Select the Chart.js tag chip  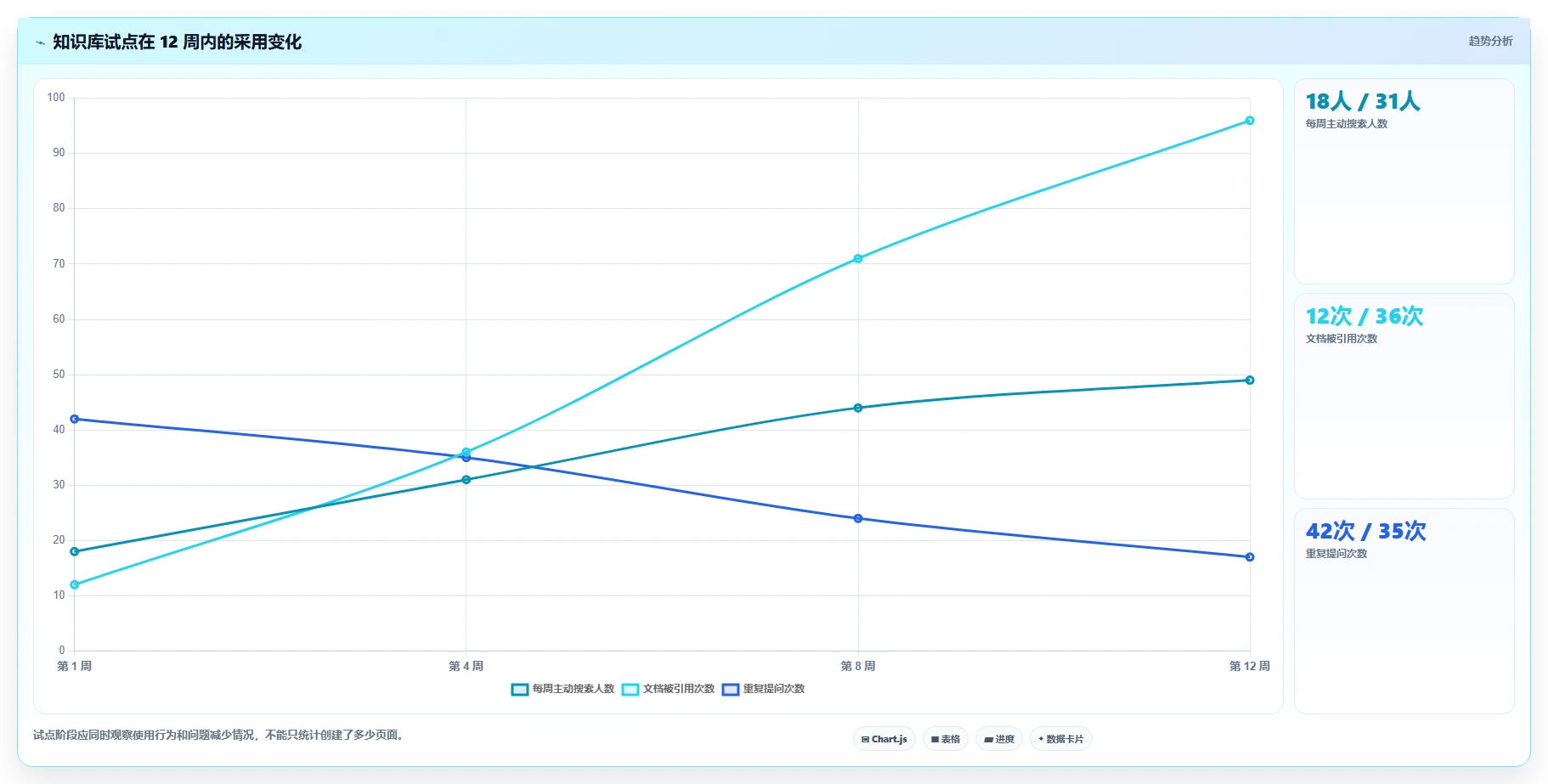(884, 739)
